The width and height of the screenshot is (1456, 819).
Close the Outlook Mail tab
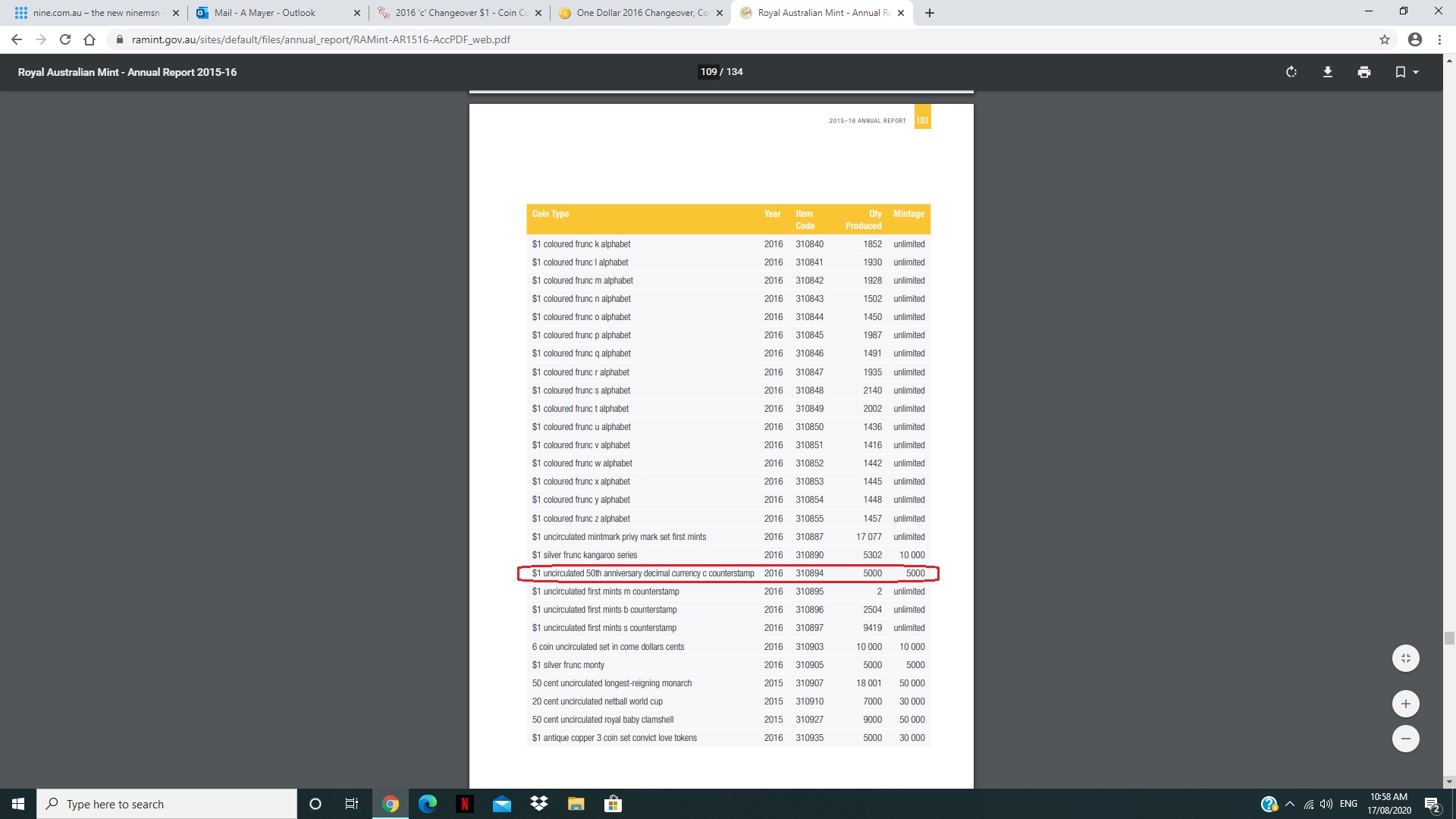point(357,13)
